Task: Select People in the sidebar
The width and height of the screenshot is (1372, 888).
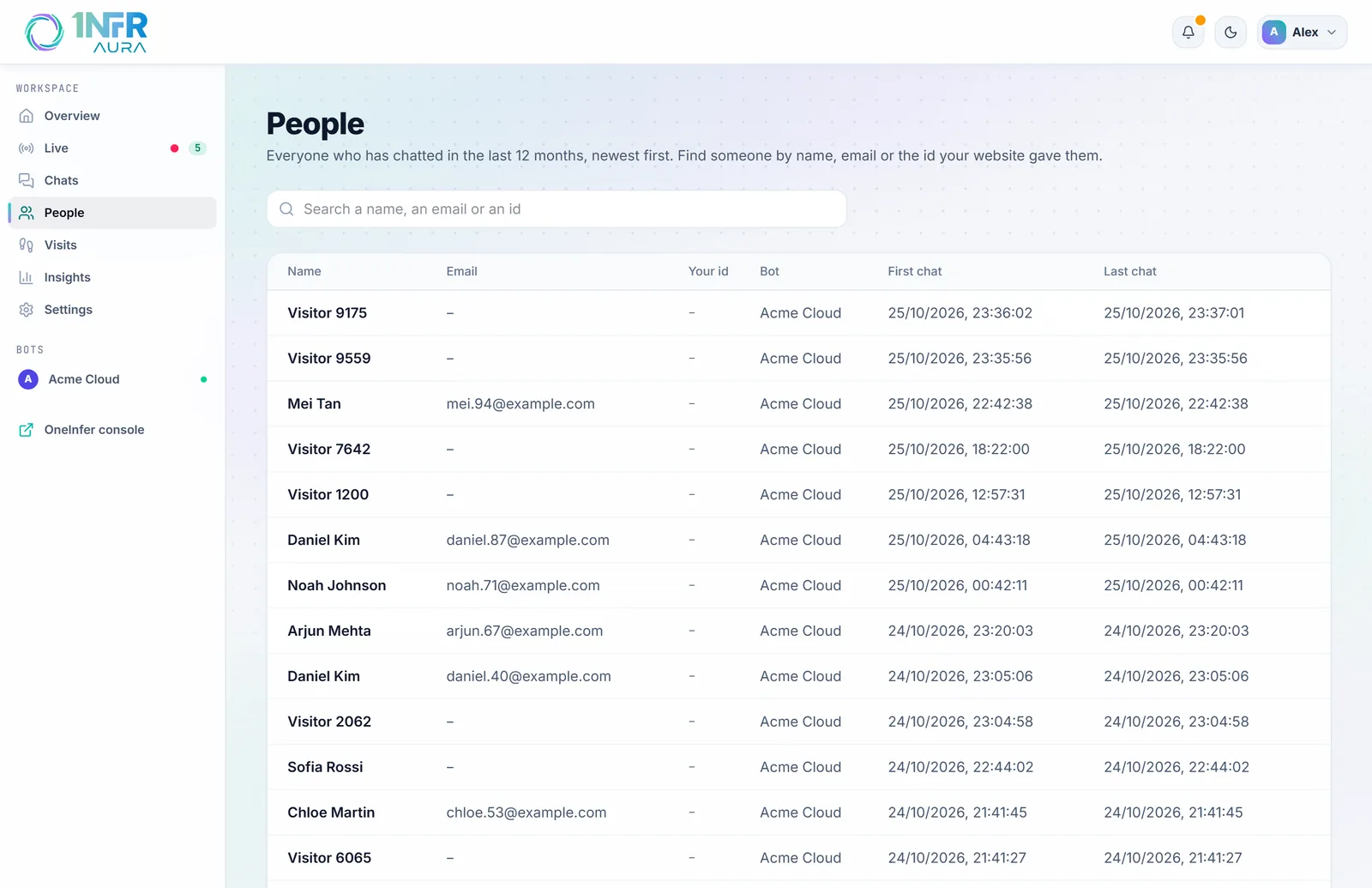Action: pos(112,213)
